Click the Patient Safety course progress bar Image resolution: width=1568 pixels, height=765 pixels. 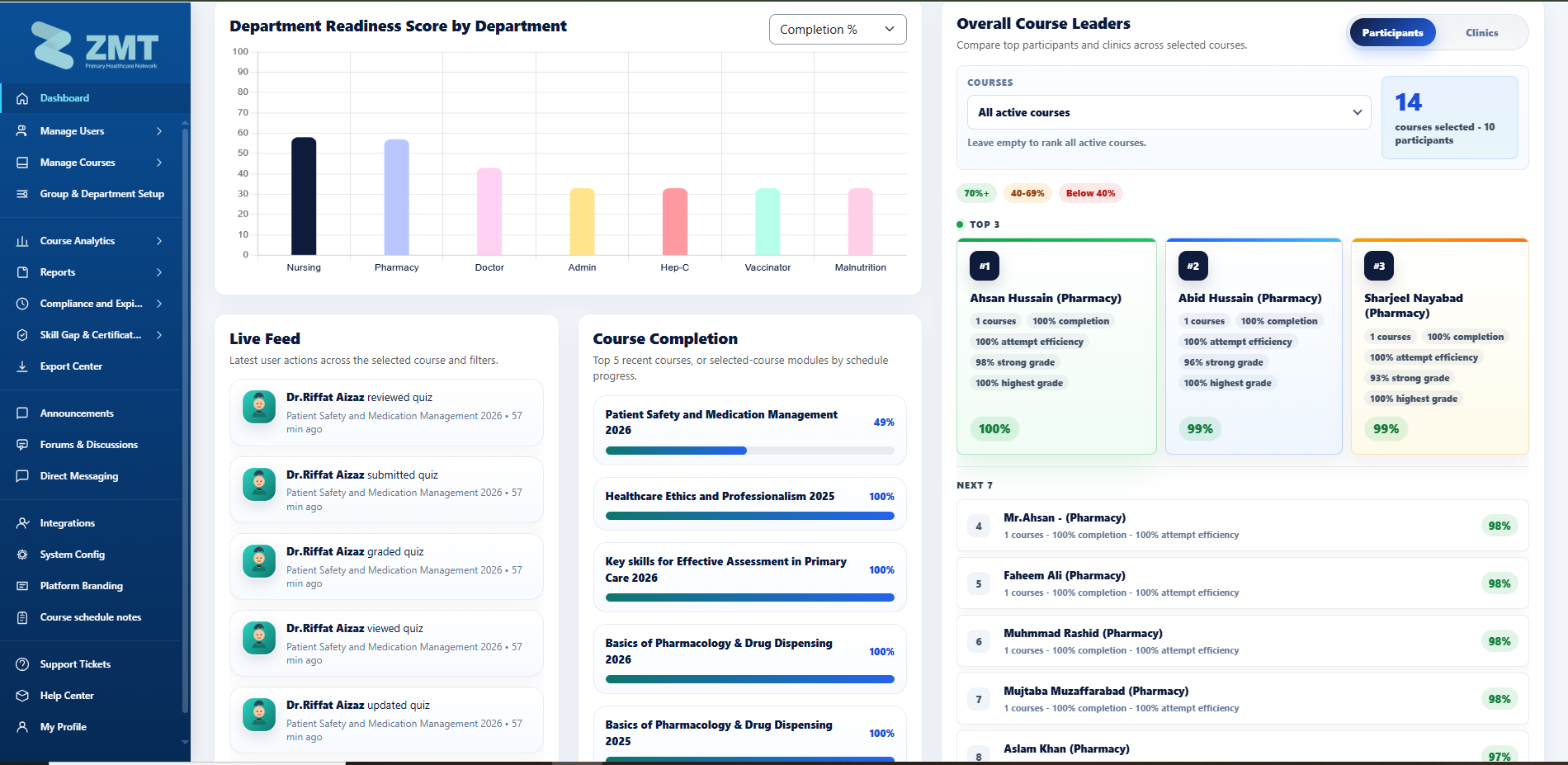749,451
